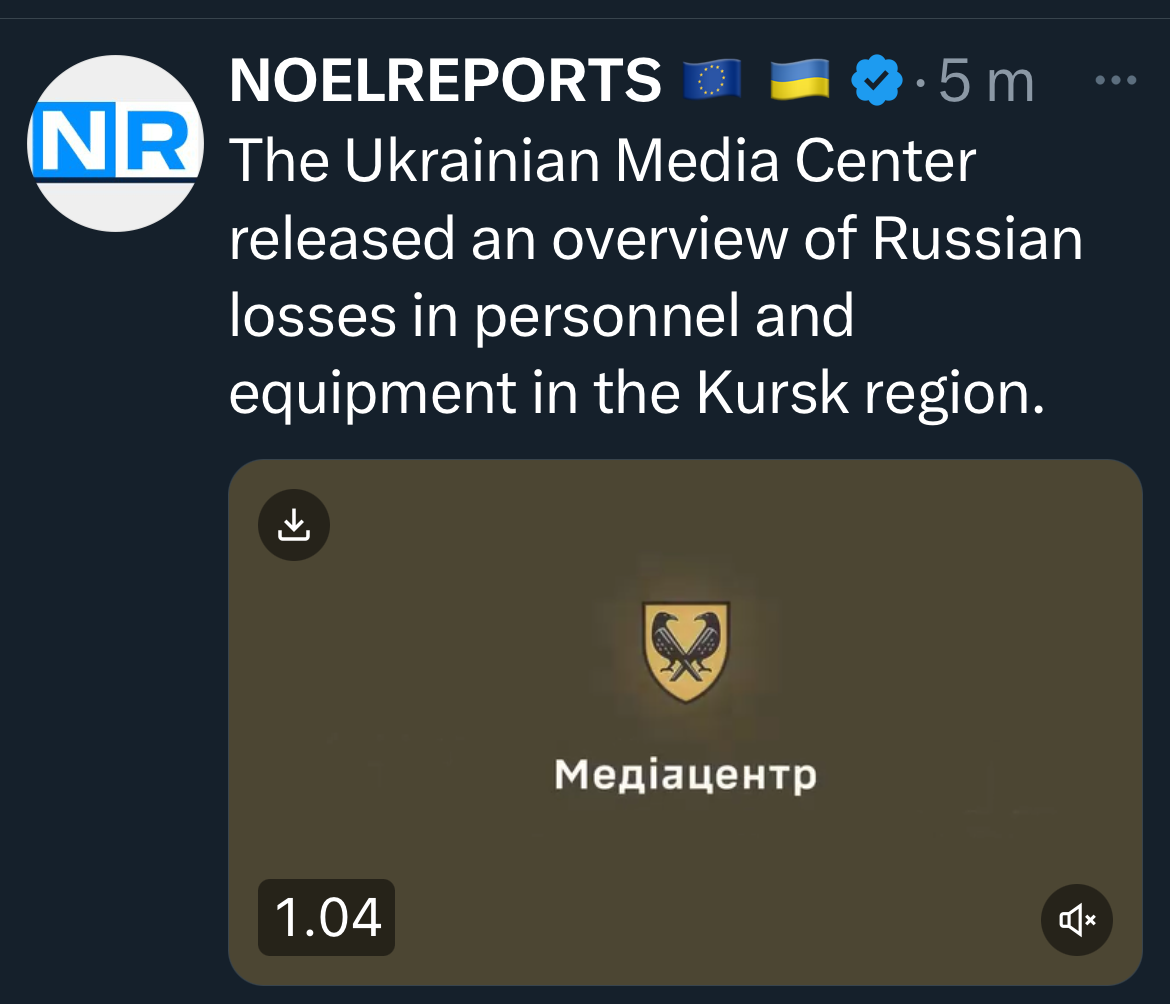
Task: Open the NR profile avatar
Action: click(x=116, y=143)
